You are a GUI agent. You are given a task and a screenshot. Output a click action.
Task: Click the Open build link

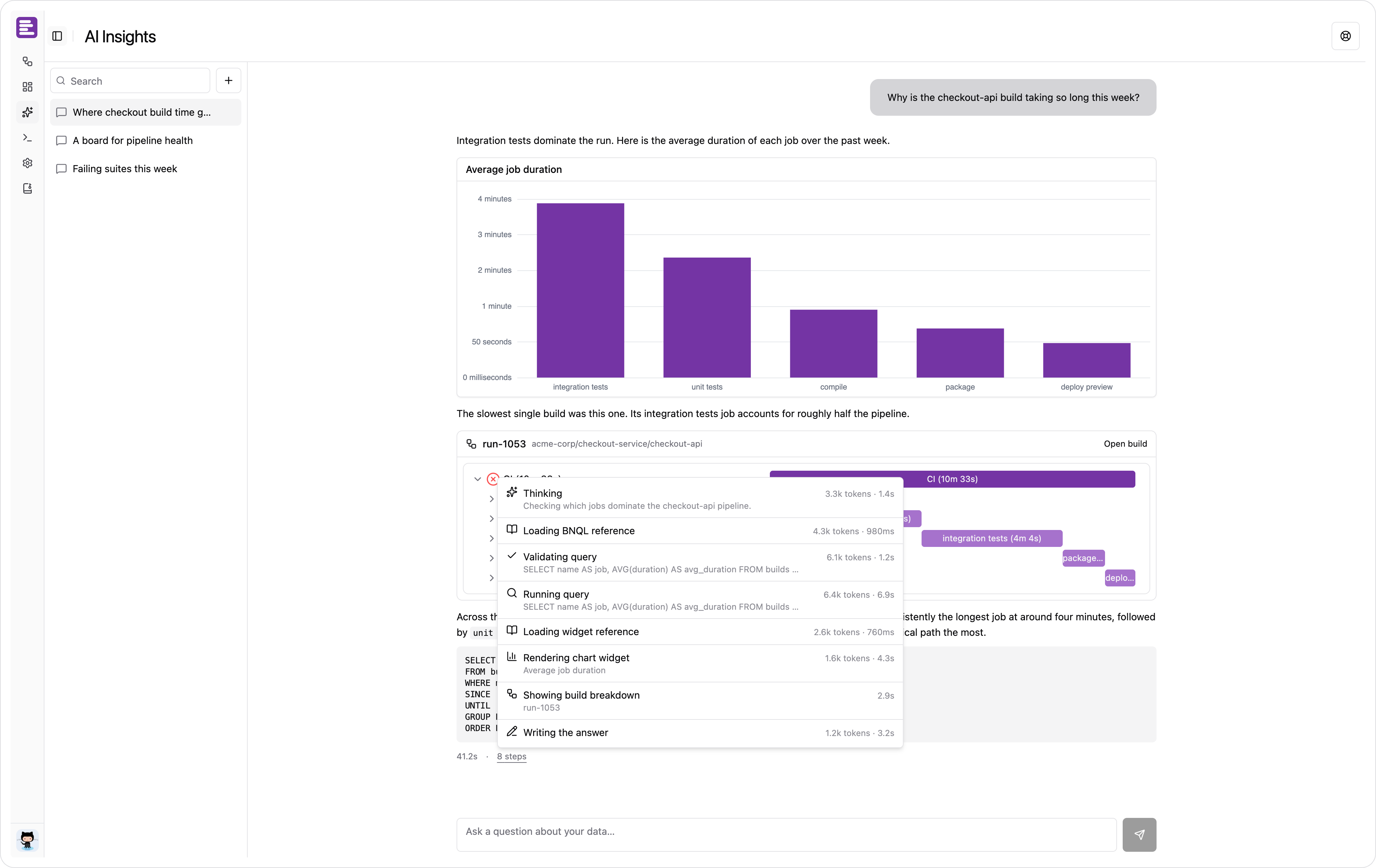click(1125, 444)
